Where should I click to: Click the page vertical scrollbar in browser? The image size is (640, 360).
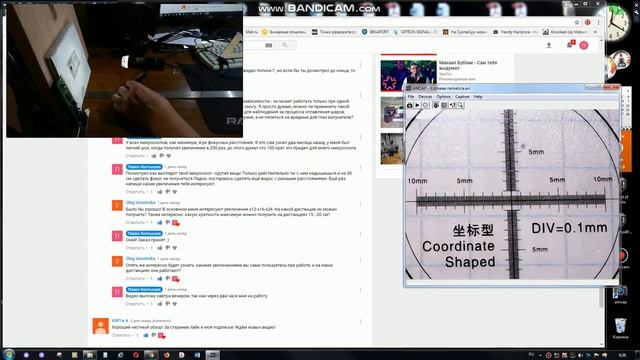point(602,192)
